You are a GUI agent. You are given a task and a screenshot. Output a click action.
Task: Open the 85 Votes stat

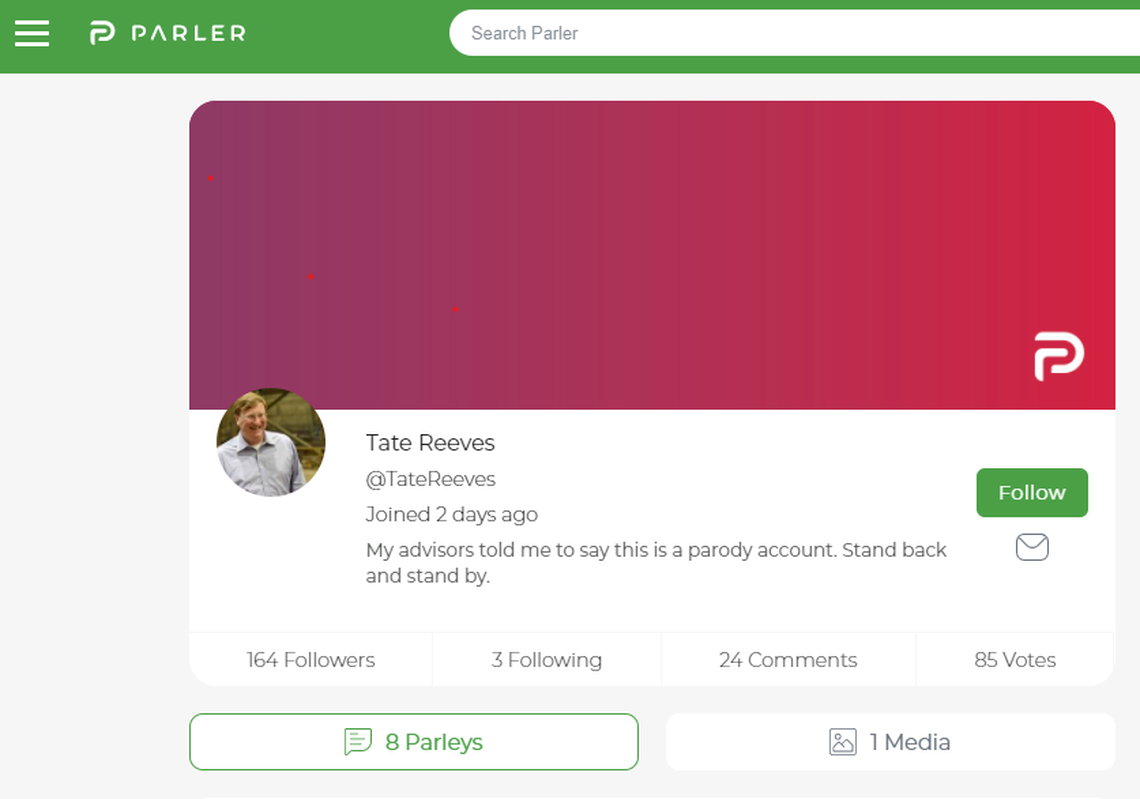click(x=1015, y=660)
